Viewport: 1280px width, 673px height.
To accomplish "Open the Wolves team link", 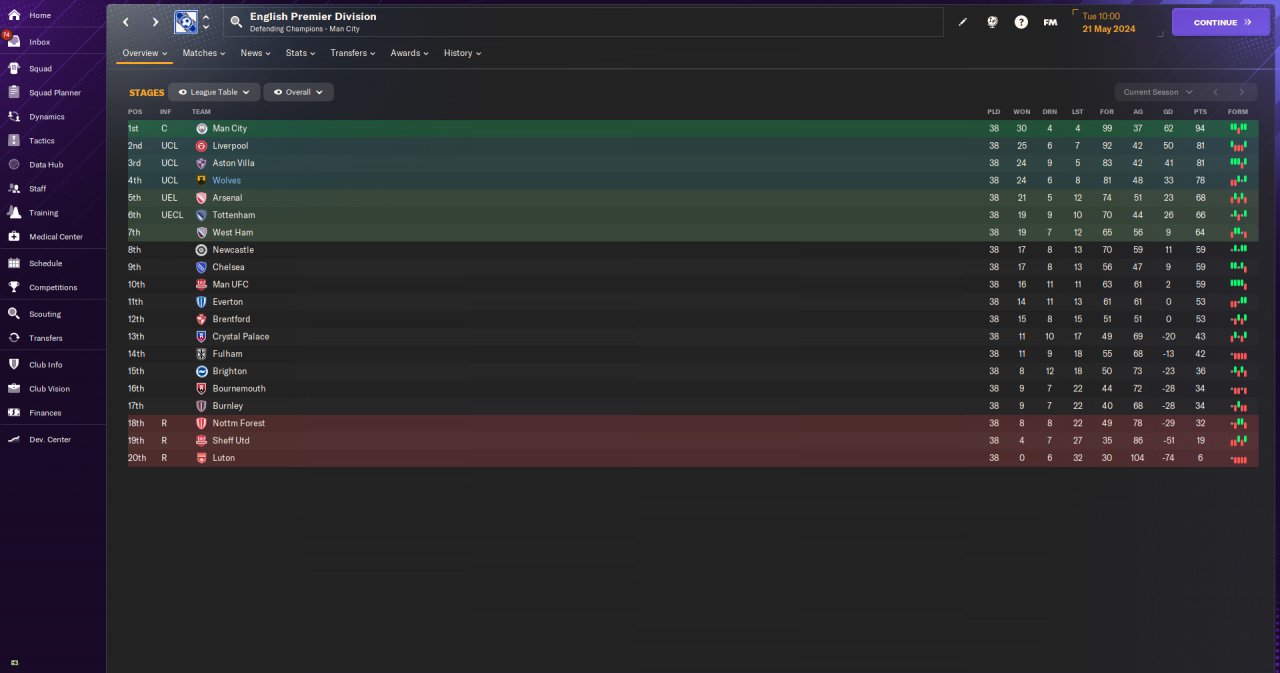I will [x=226, y=181].
